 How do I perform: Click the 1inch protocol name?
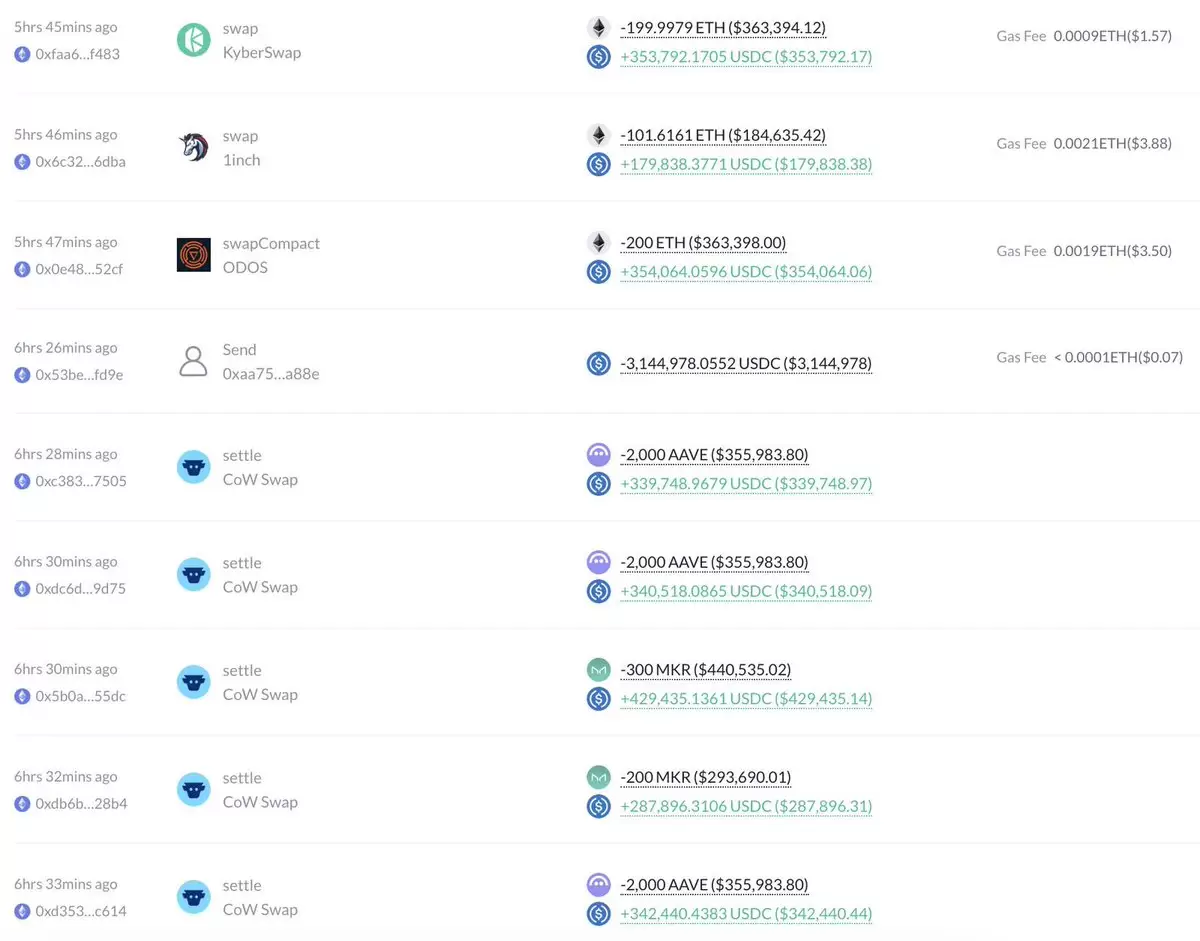pyautogui.click(x=242, y=160)
